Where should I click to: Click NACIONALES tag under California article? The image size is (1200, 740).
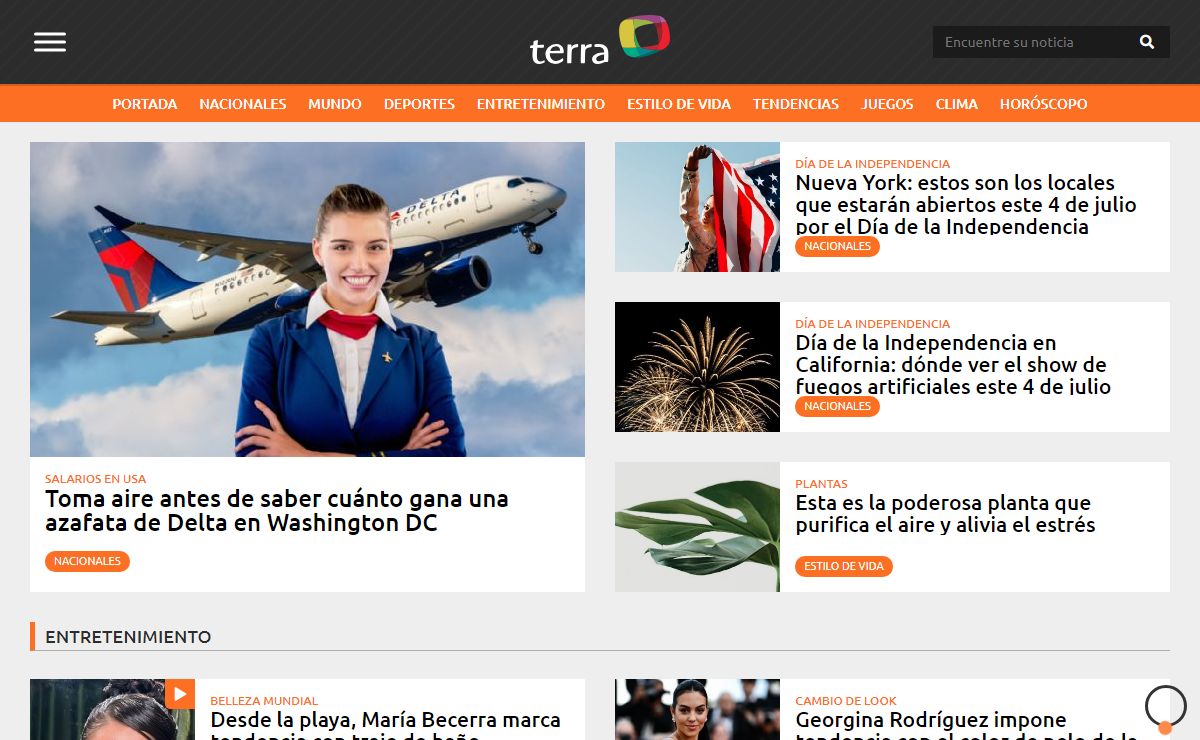(837, 406)
